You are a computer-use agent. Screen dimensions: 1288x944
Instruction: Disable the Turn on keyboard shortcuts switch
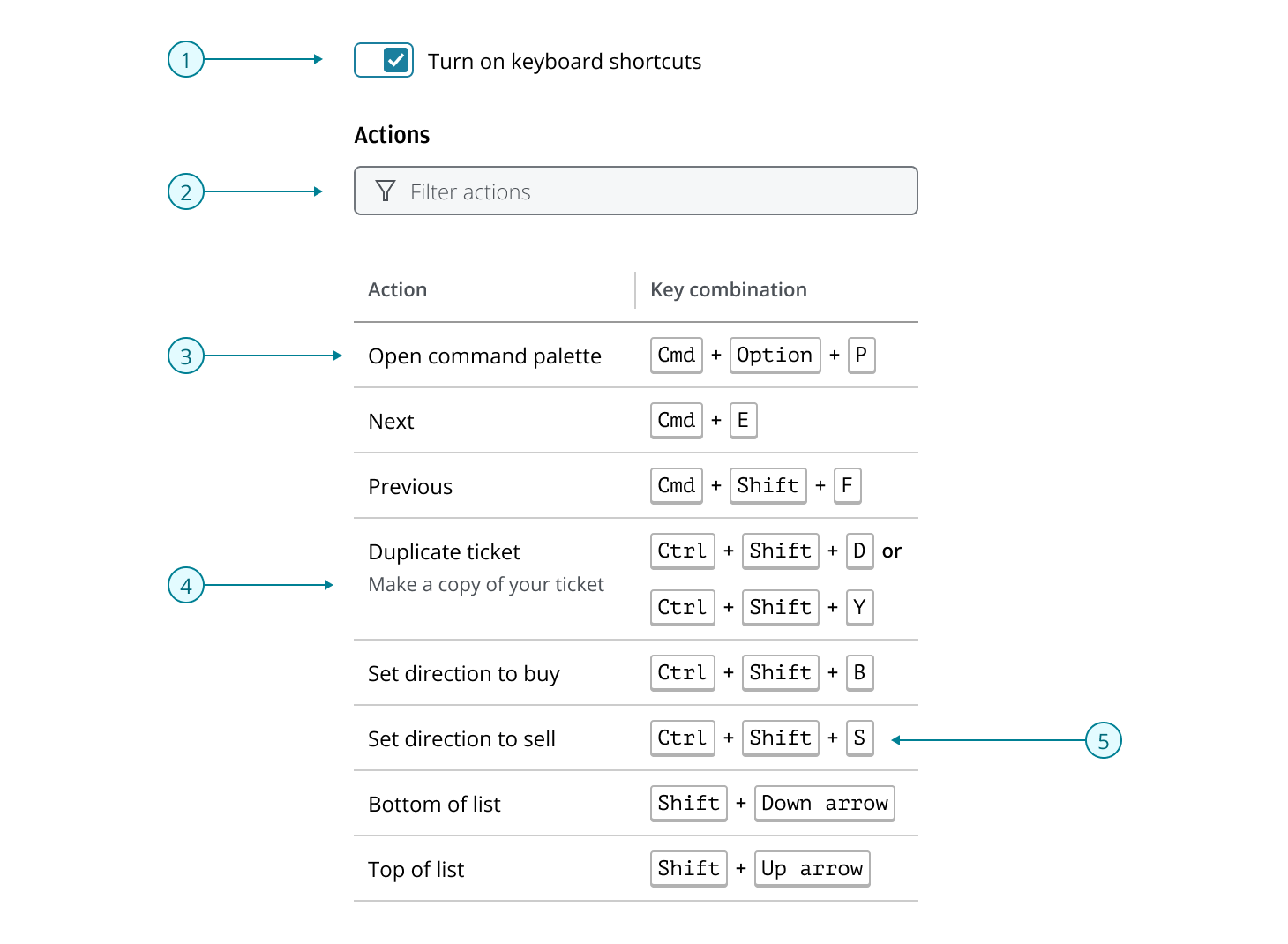(x=383, y=60)
